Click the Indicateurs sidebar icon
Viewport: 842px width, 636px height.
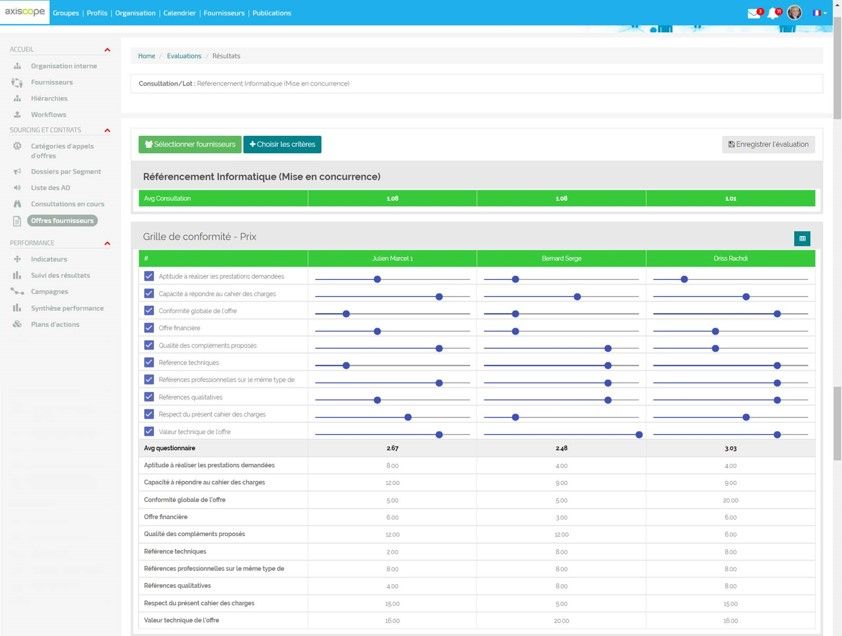pyautogui.click(x=17, y=259)
